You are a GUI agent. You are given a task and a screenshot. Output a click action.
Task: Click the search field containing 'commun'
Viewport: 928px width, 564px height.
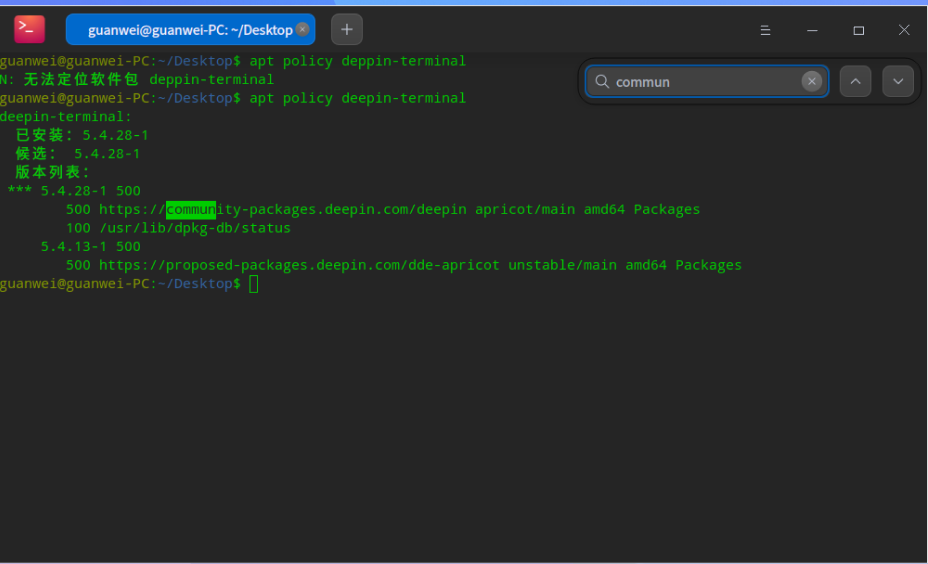(x=707, y=82)
